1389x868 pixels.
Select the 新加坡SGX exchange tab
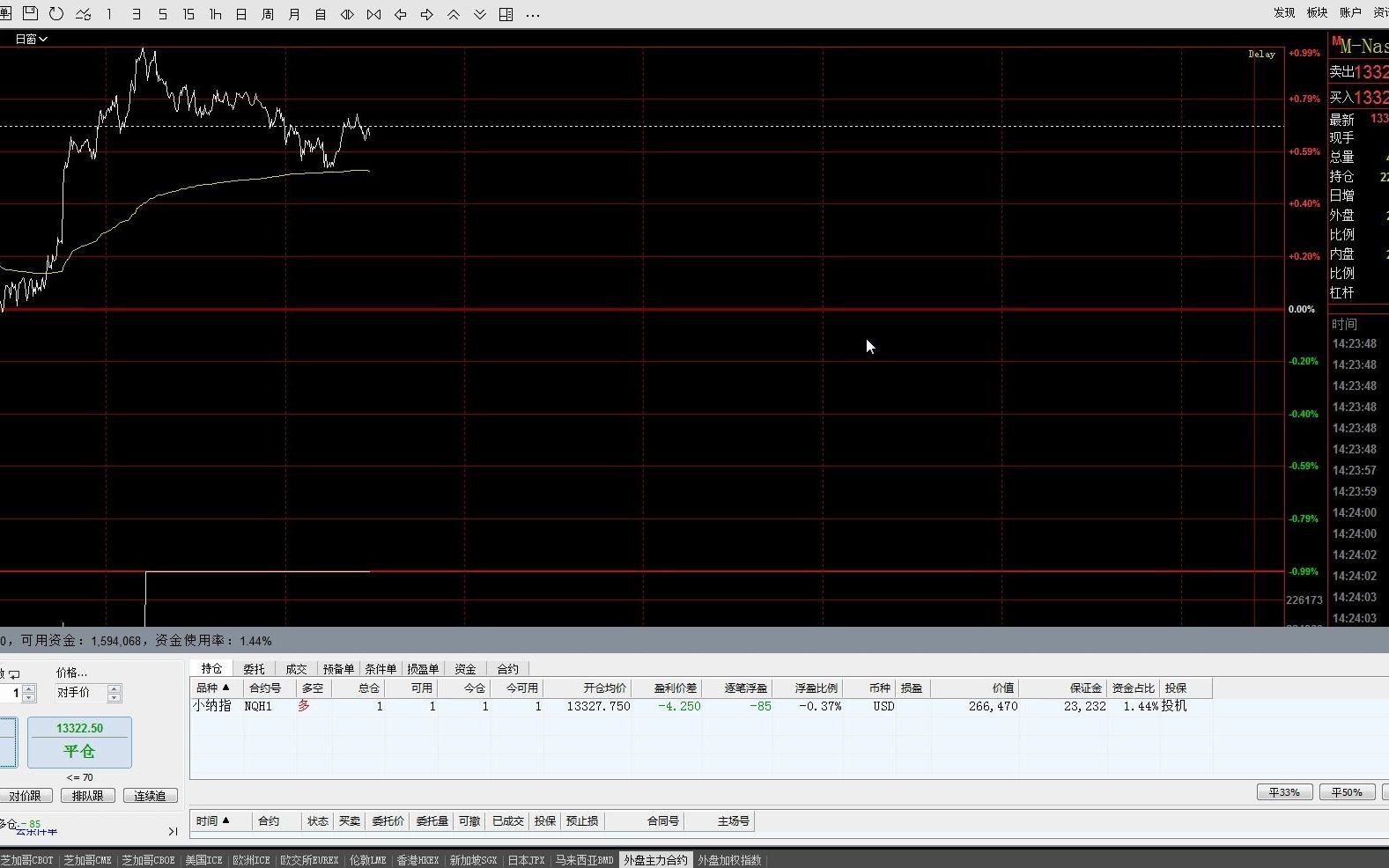pyautogui.click(x=474, y=860)
